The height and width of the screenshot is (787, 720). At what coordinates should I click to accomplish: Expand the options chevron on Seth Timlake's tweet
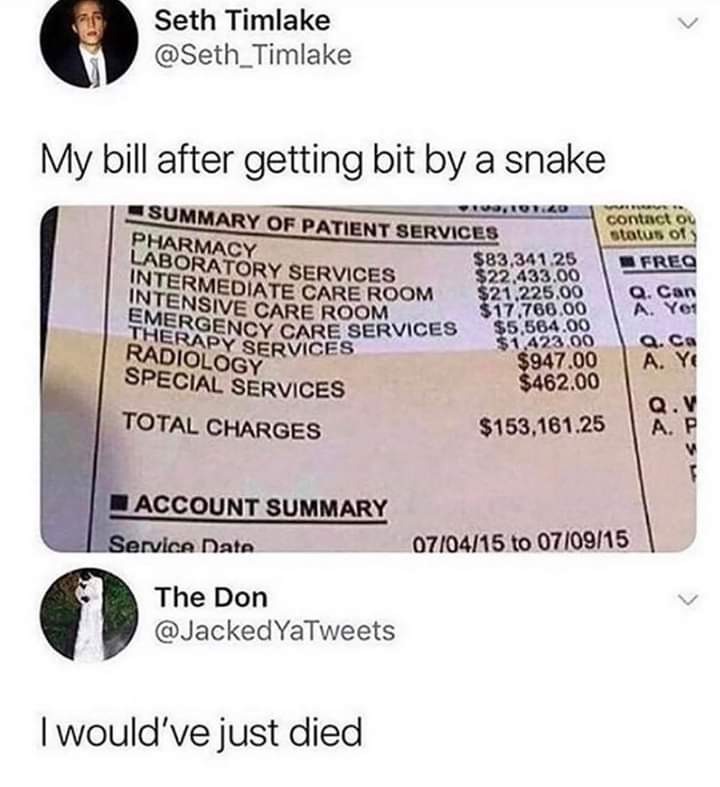687,23
